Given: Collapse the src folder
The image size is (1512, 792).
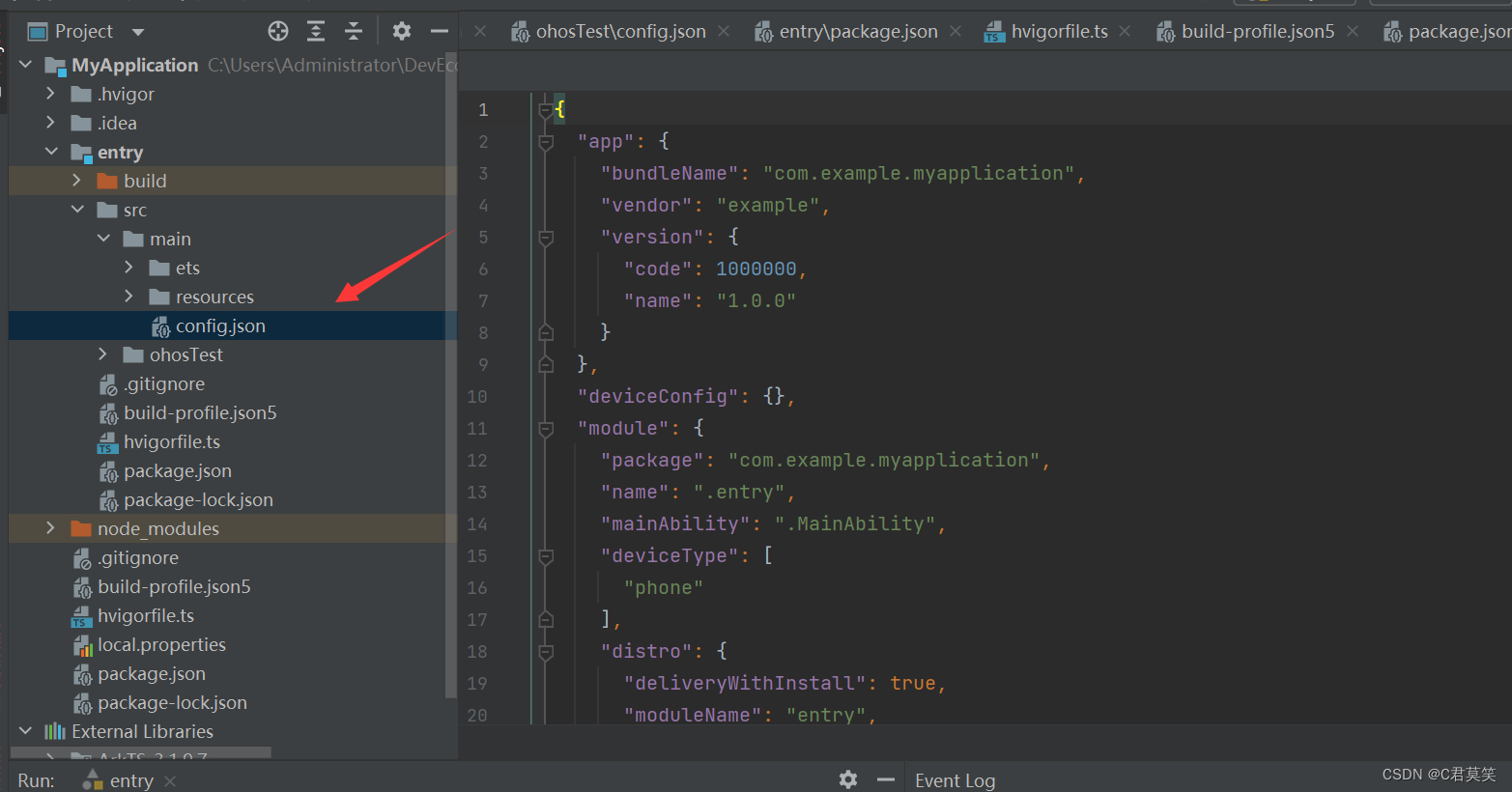Looking at the screenshot, I should click(77, 210).
